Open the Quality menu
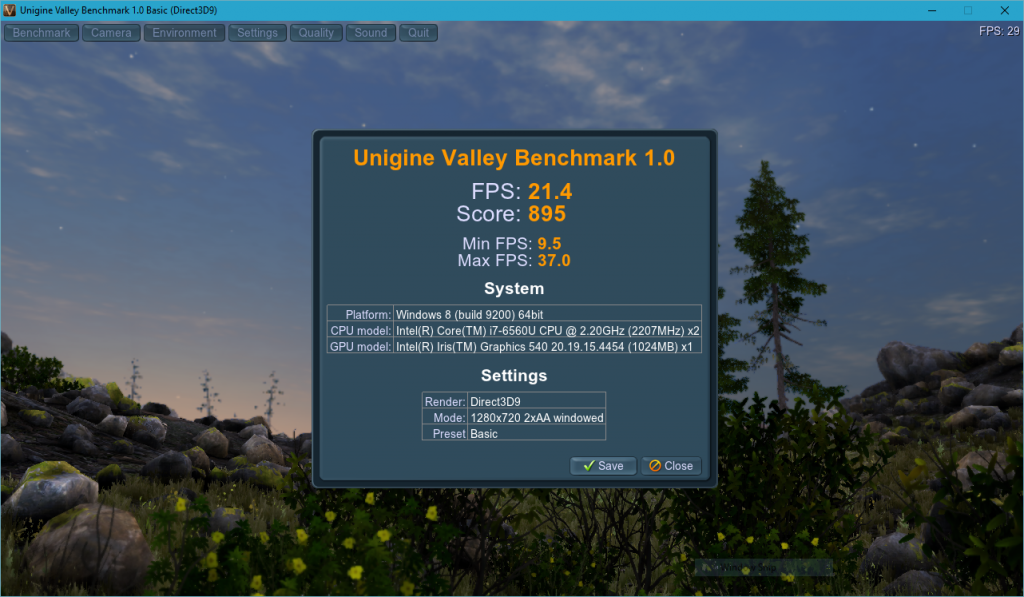The height and width of the screenshot is (597, 1024). tap(316, 33)
